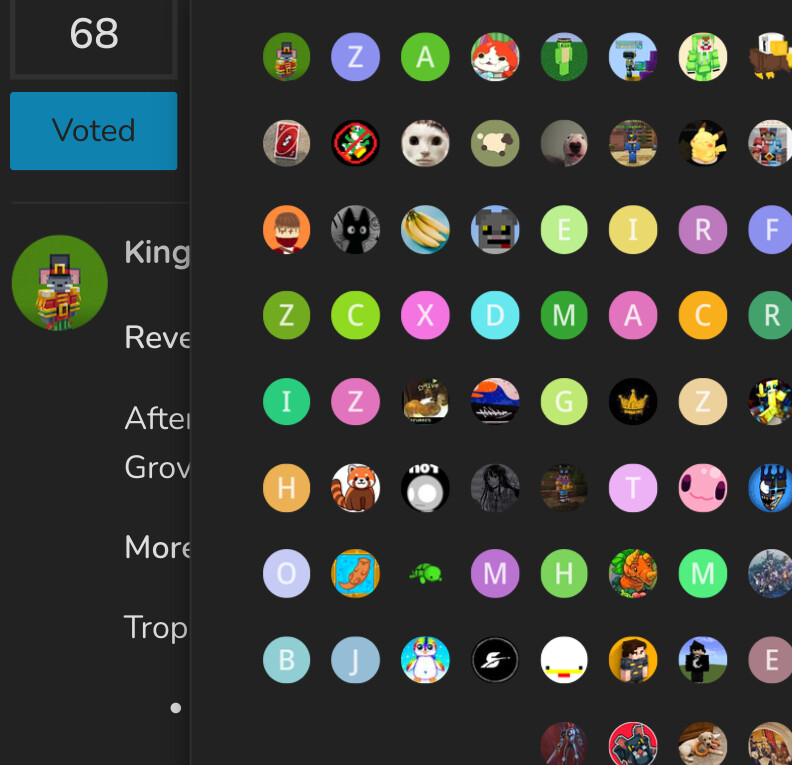Click the green turtle avatar

click(x=425, y=574)
